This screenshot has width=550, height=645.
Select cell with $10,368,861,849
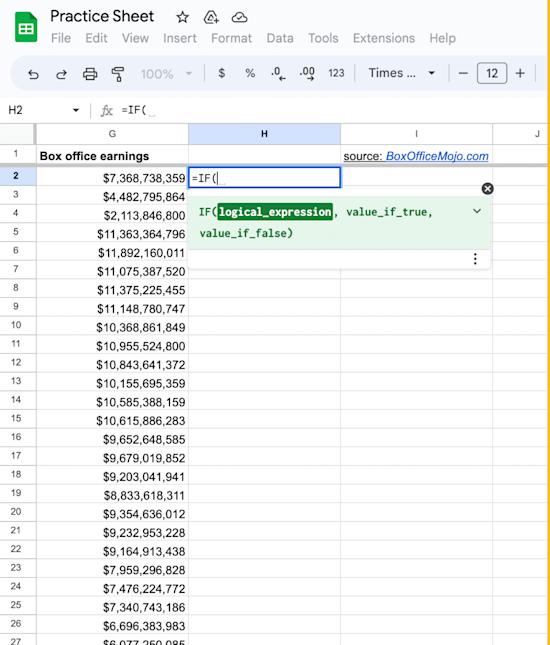pyautogui.click(x=112, y=327)
